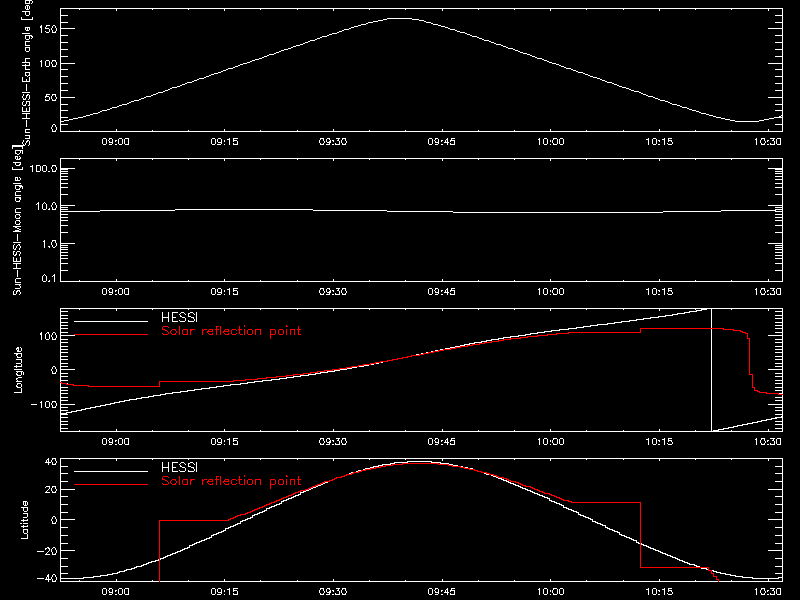Click 'Solar reflection point' legend in Longitude plot
800x600 pixels.
click(x=231, y=331)
